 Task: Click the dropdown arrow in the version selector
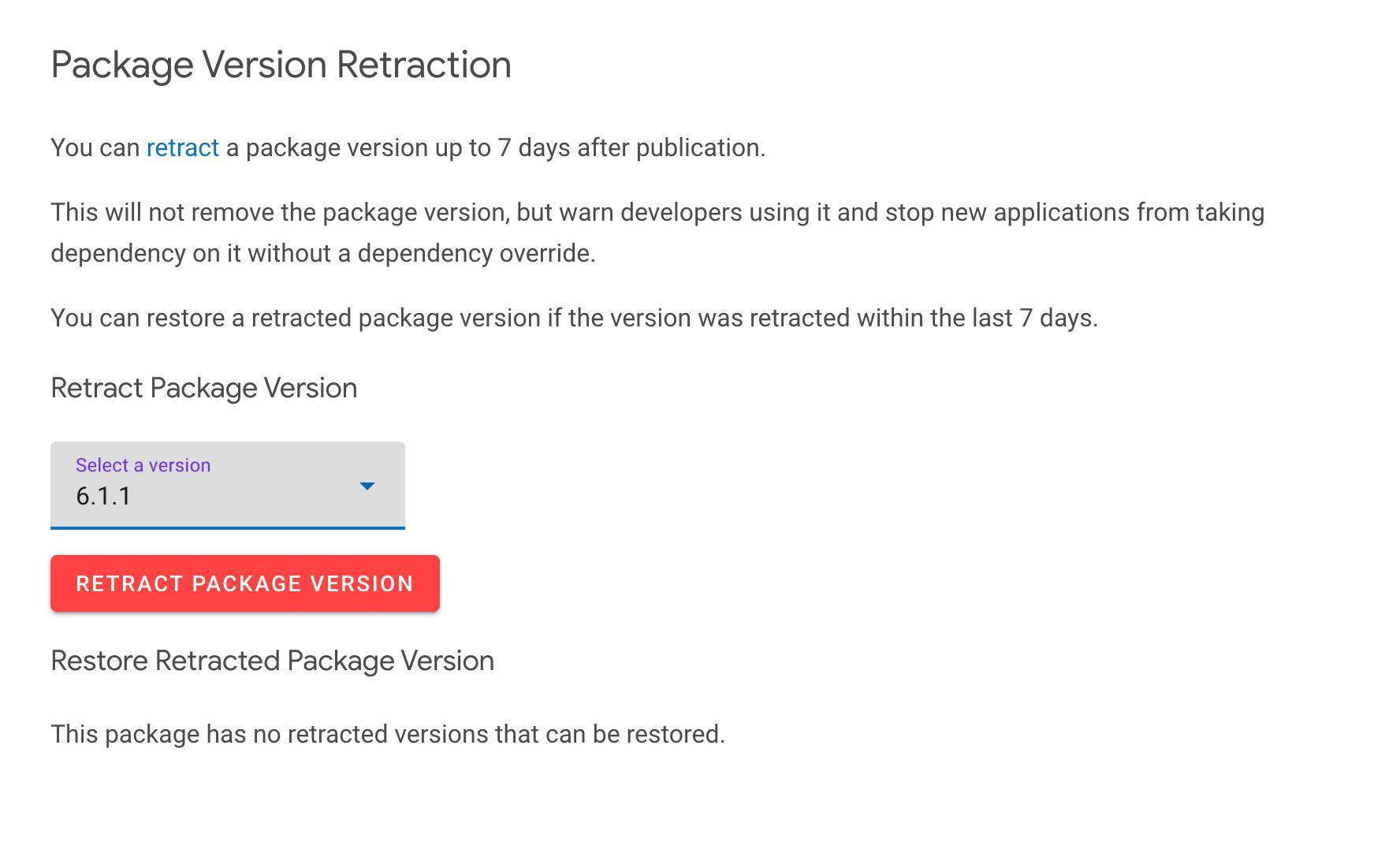coord(367,486)
